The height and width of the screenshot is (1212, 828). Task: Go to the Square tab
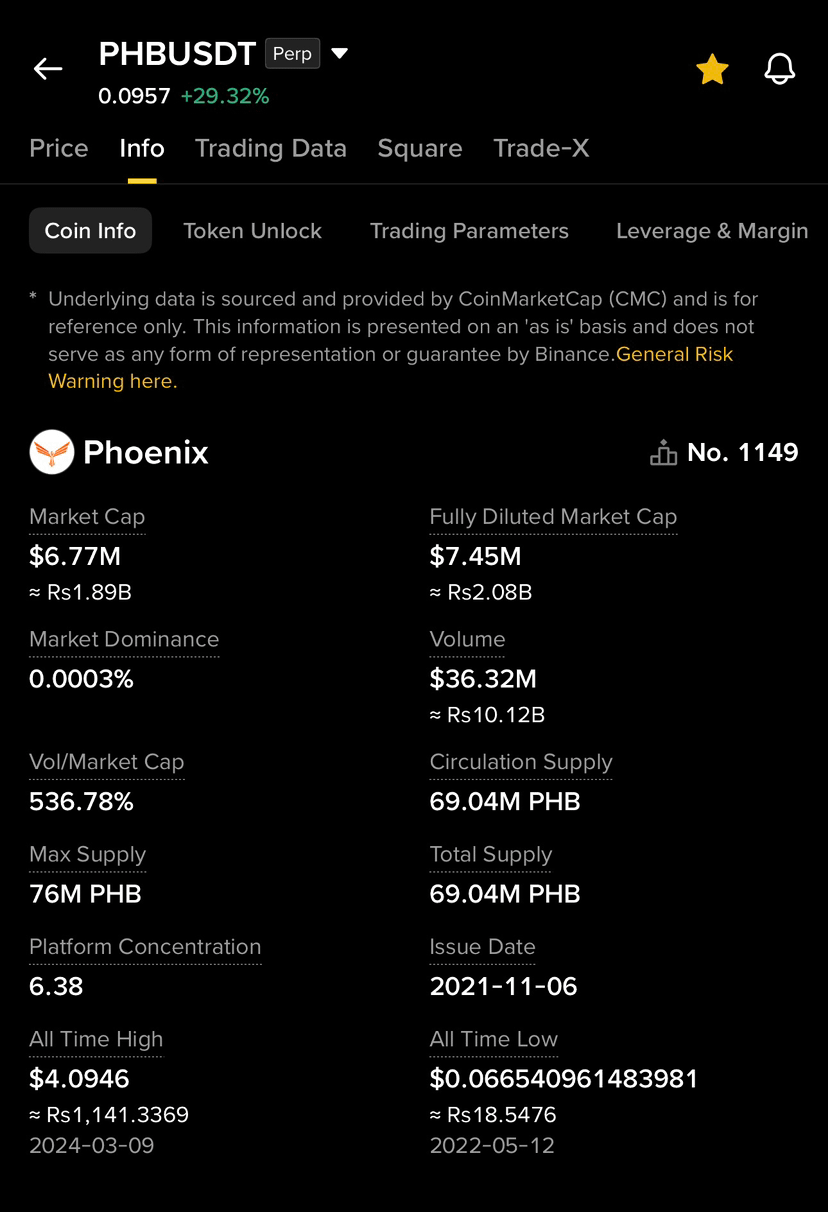tap(420, 148)
